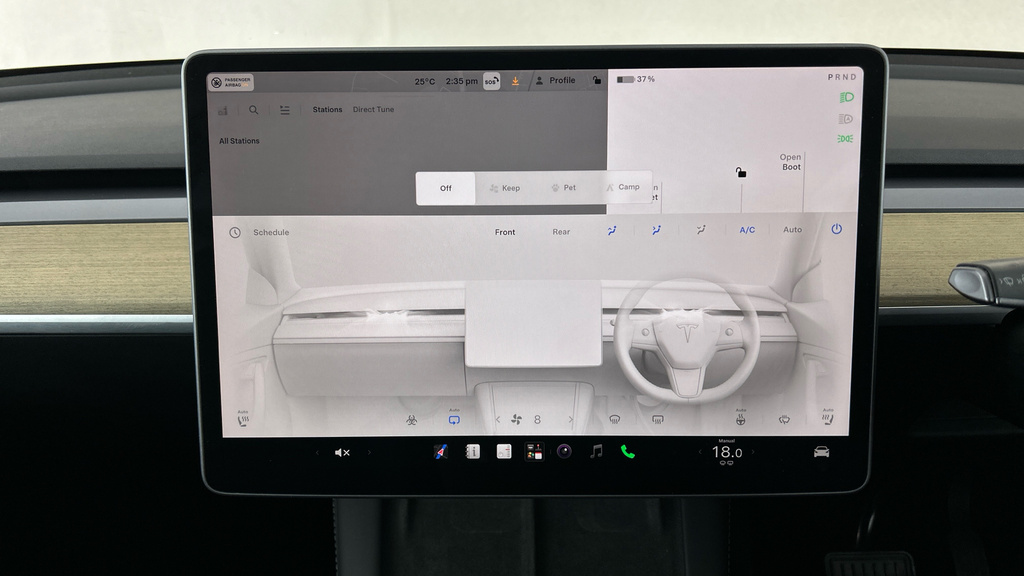Toggle the windshield defrost icon
This screenshot has width=1024, height=576.
click(x=615, y=419)
